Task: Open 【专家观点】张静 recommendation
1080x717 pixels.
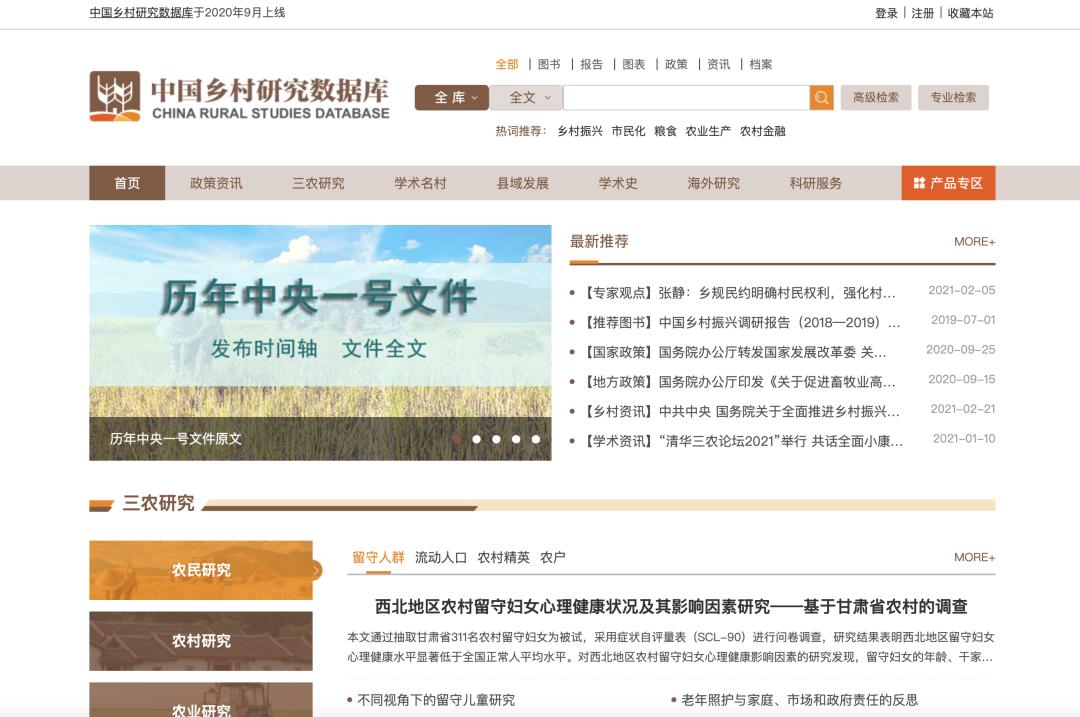Action: tap(739, 293)
